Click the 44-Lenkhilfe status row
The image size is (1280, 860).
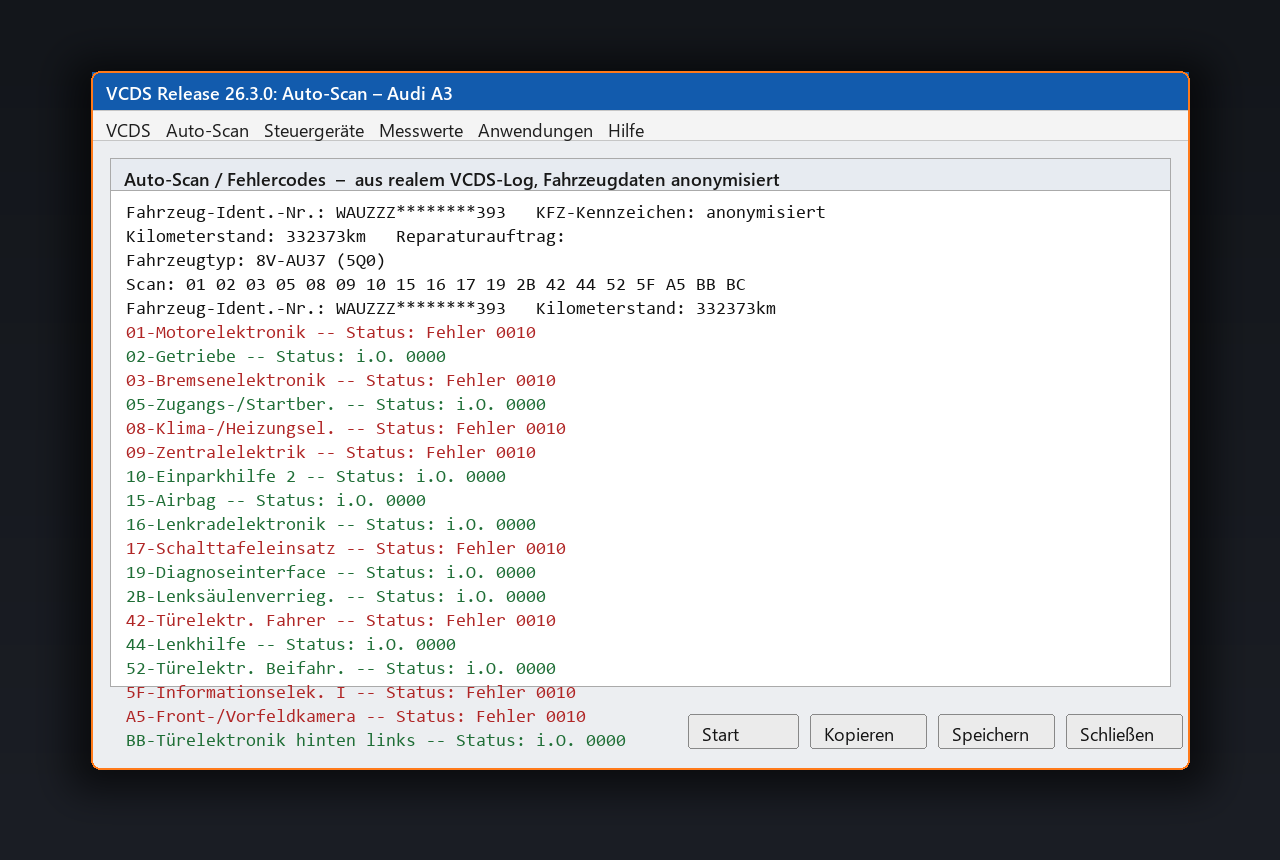coord(291,644)
